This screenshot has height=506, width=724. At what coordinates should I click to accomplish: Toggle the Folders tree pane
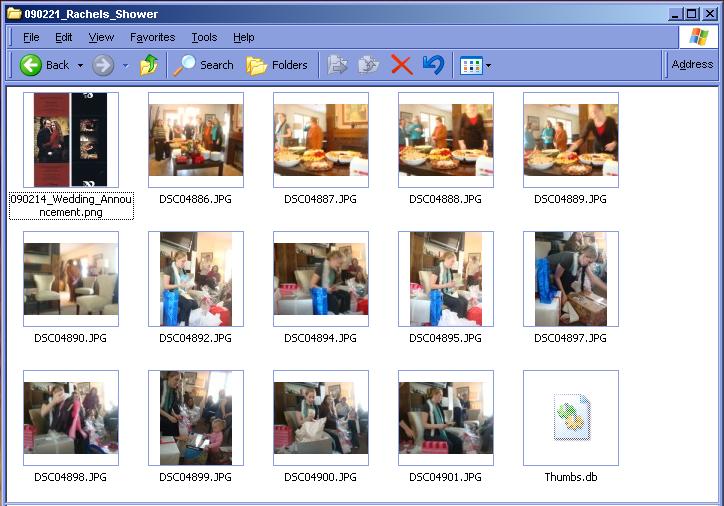pyautogui.click(x=277, y=65)
